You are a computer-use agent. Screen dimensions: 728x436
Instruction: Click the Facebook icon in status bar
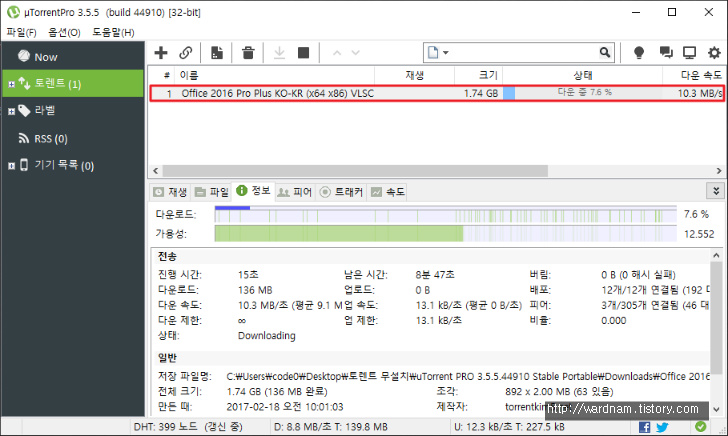tap(644, 427)
